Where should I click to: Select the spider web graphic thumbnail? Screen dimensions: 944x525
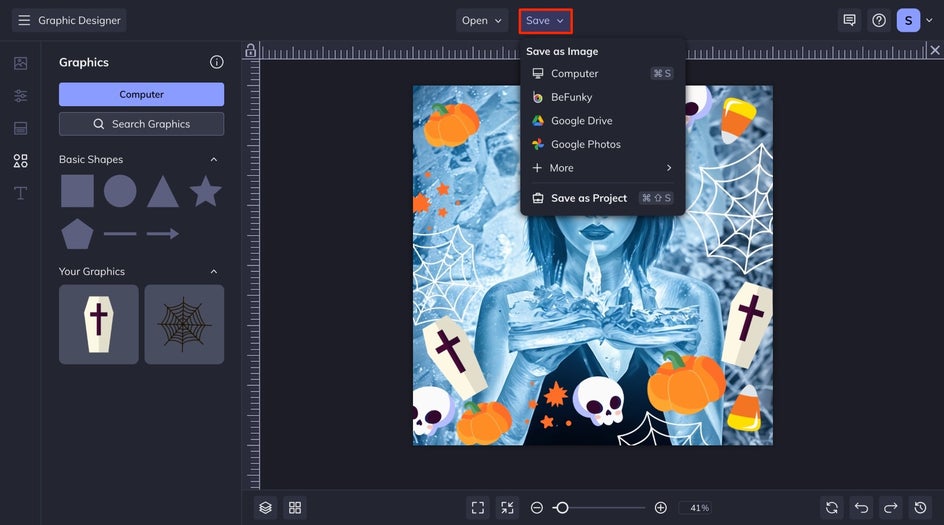point(184,325)
